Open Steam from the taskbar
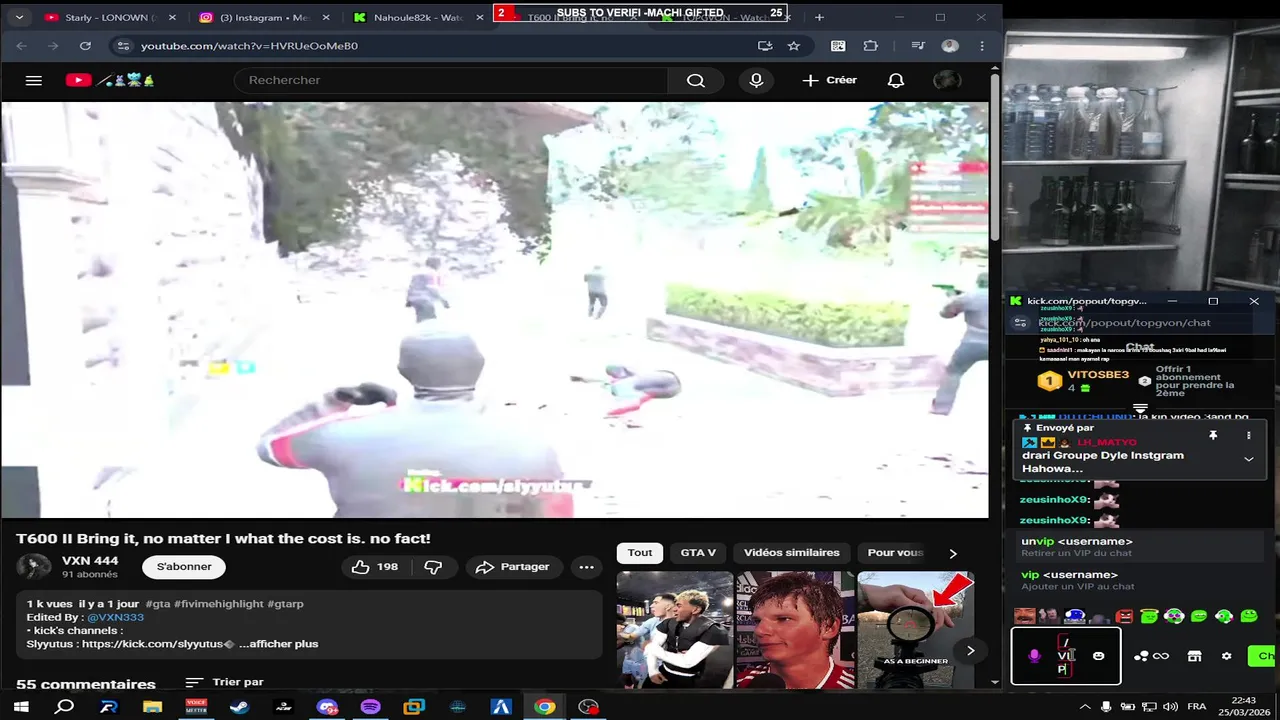This screenshot has height=720, width=1280. 239,707
